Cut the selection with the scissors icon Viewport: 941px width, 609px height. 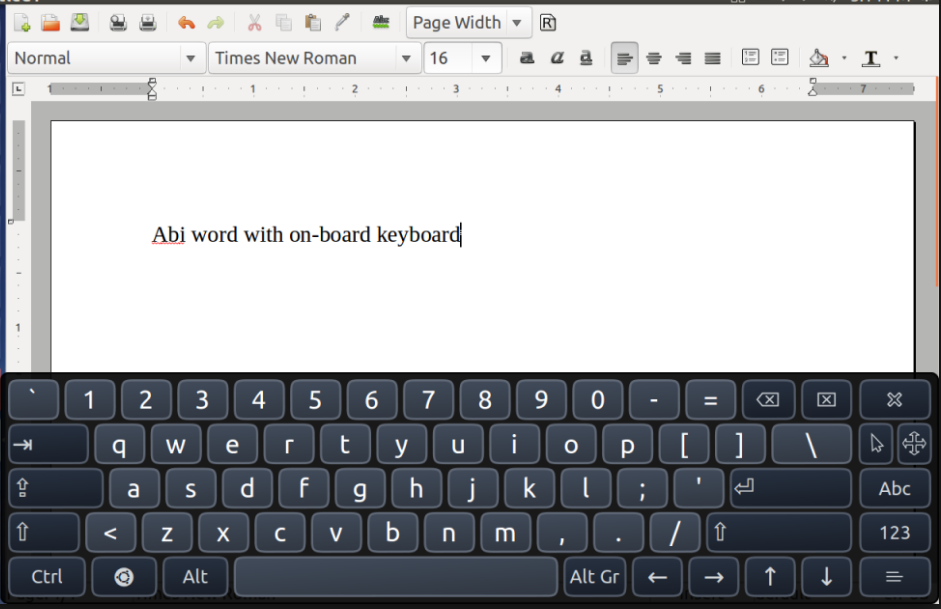coord(254,23)
